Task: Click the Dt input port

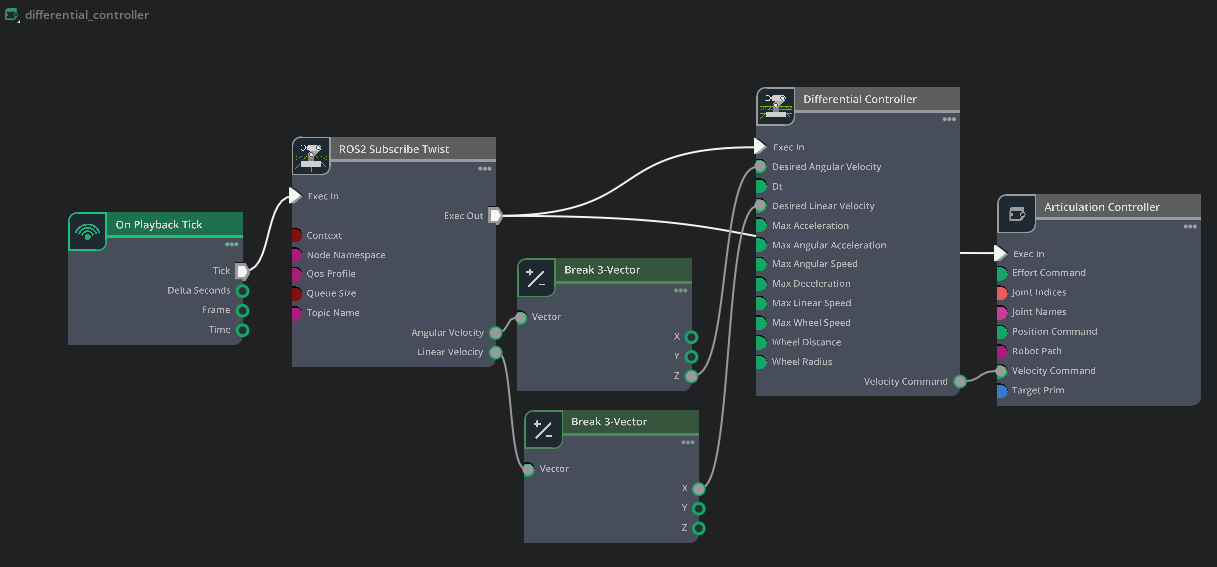Action: coord(761,186)
